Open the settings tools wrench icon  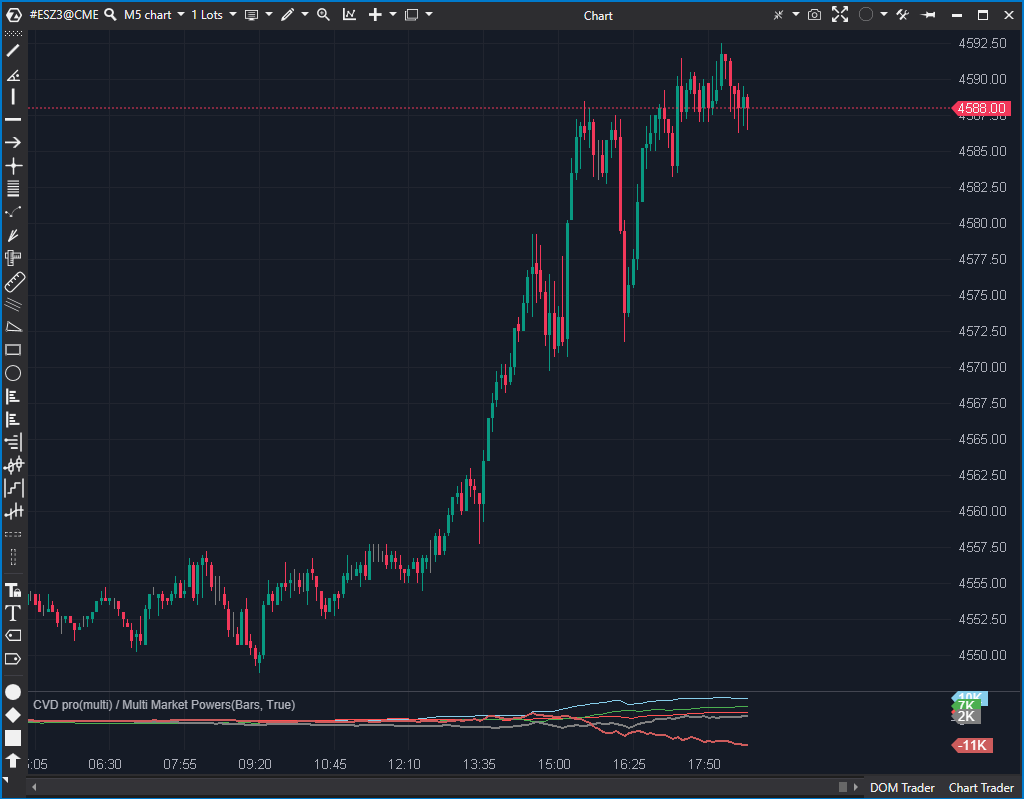pos(903,14)
